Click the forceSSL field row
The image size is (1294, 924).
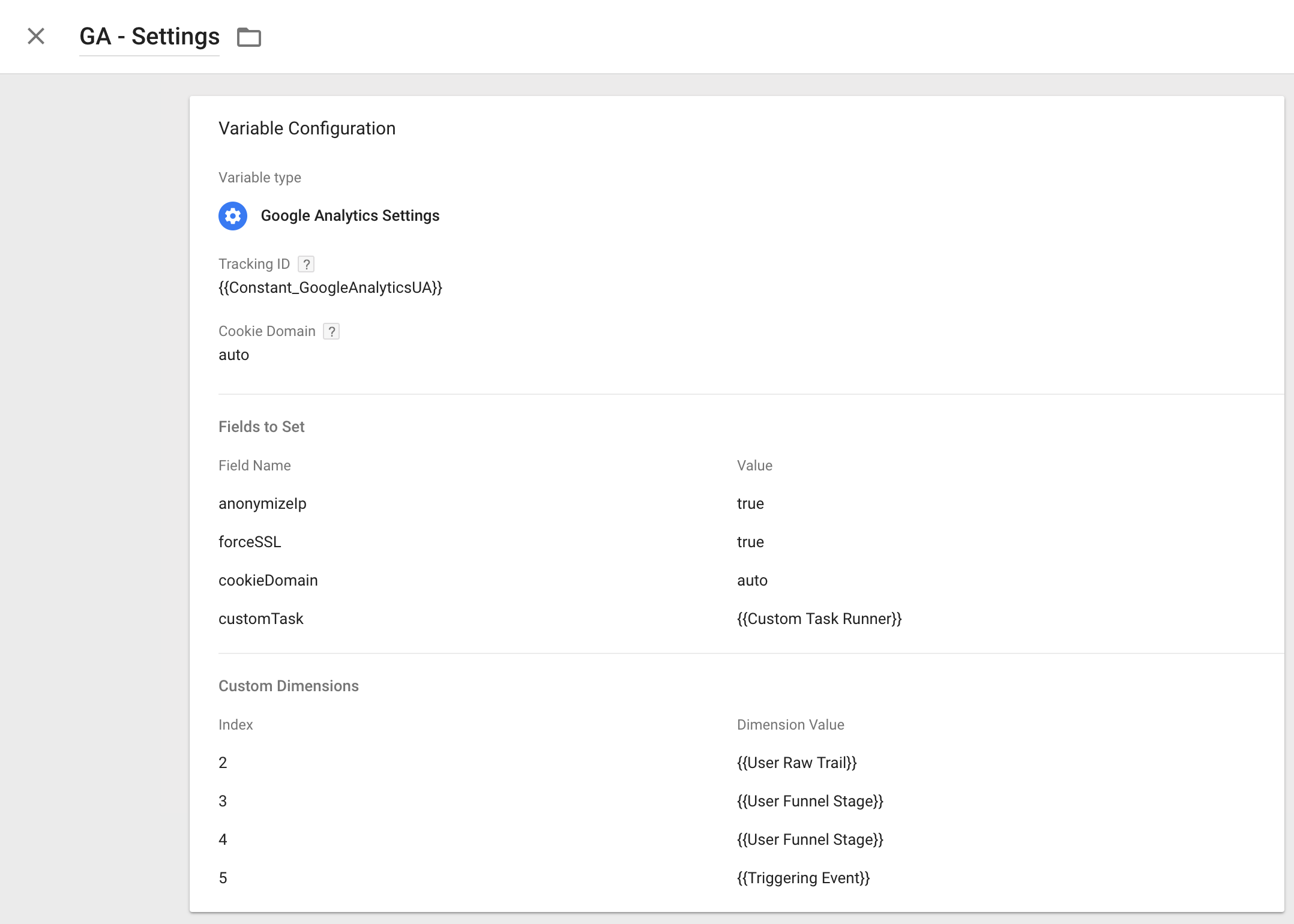pyautogui.click(x=250, y=542)
